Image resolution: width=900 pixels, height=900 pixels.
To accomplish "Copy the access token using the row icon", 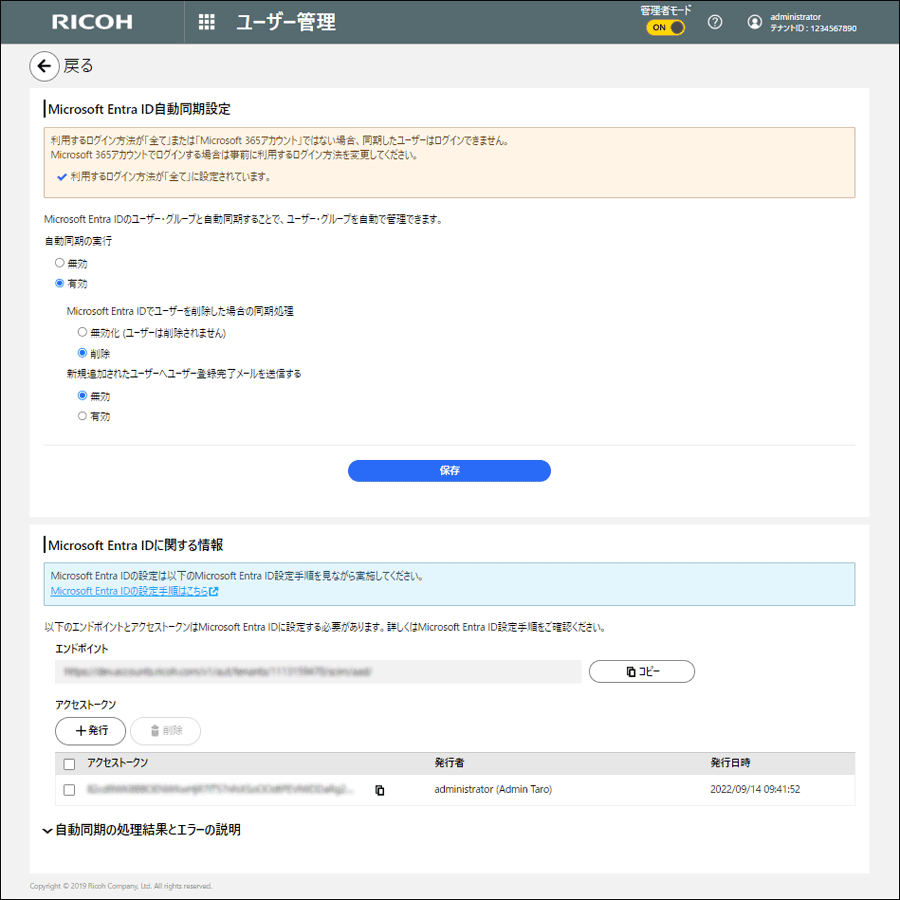I will tap(379, 790).
